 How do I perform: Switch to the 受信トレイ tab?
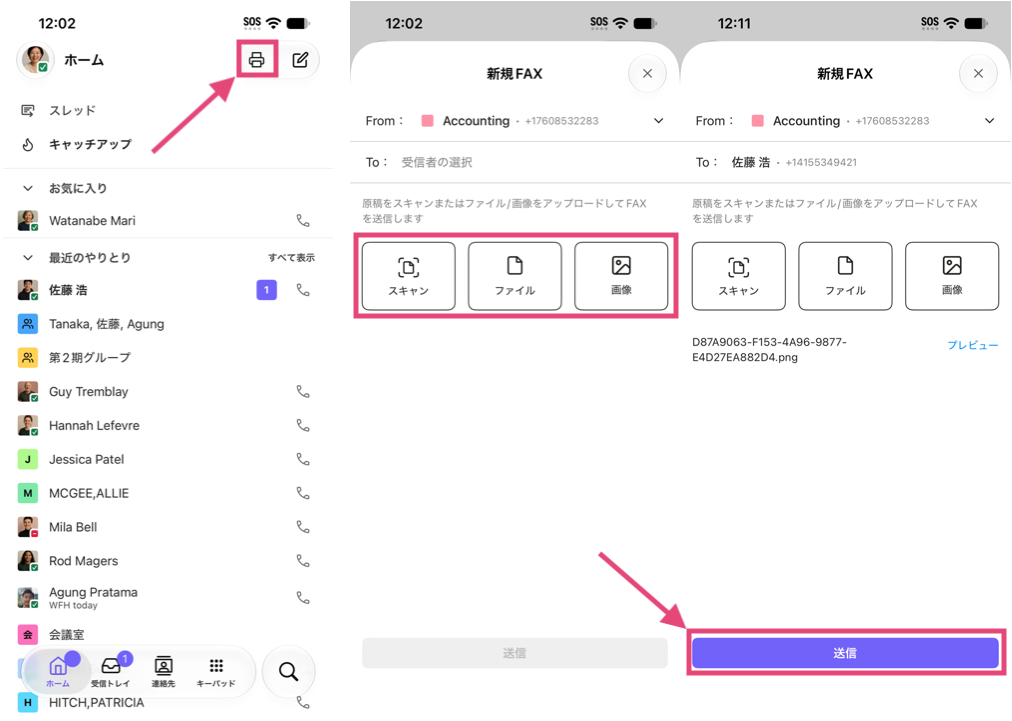(110, 671)
